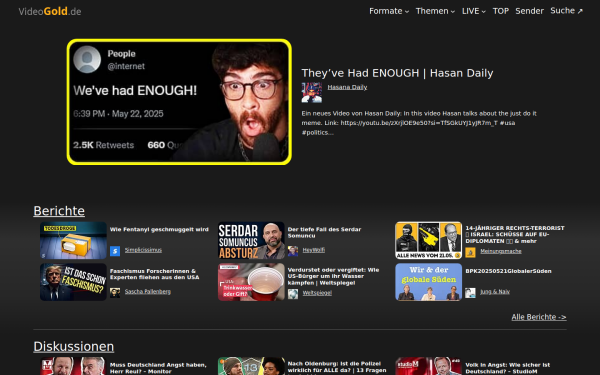Open the Serdar Somuncus Absturz thumbnail
This screenshot has height=375, width=600.
(251, 240)
